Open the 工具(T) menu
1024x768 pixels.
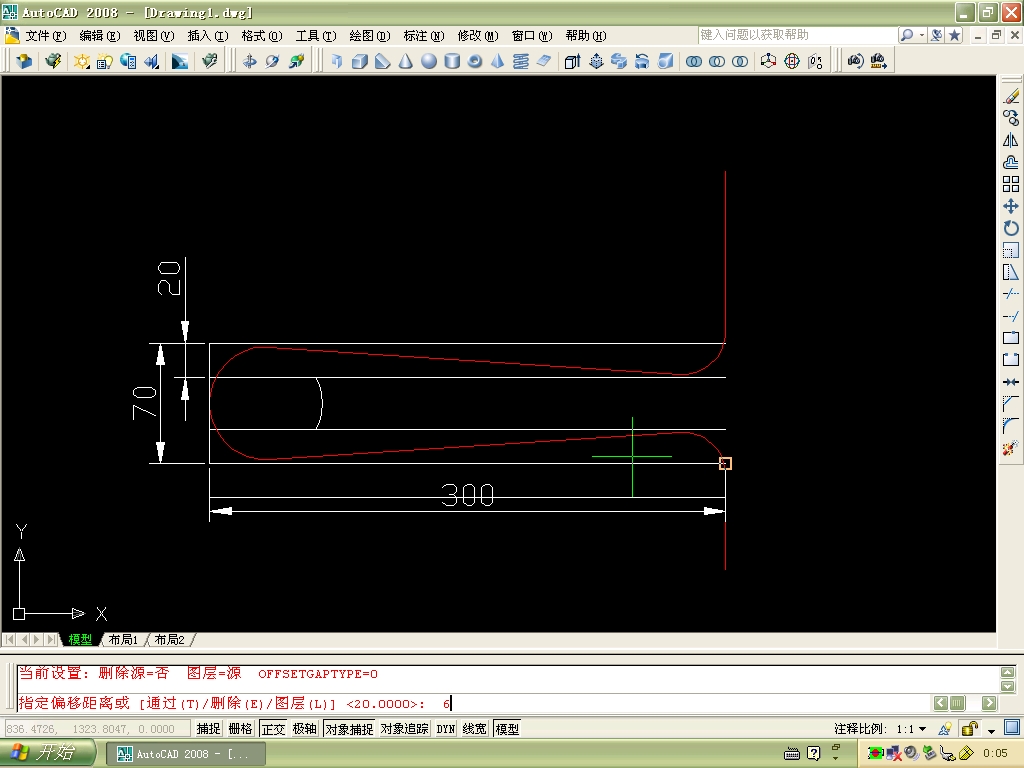click(316, 36)
